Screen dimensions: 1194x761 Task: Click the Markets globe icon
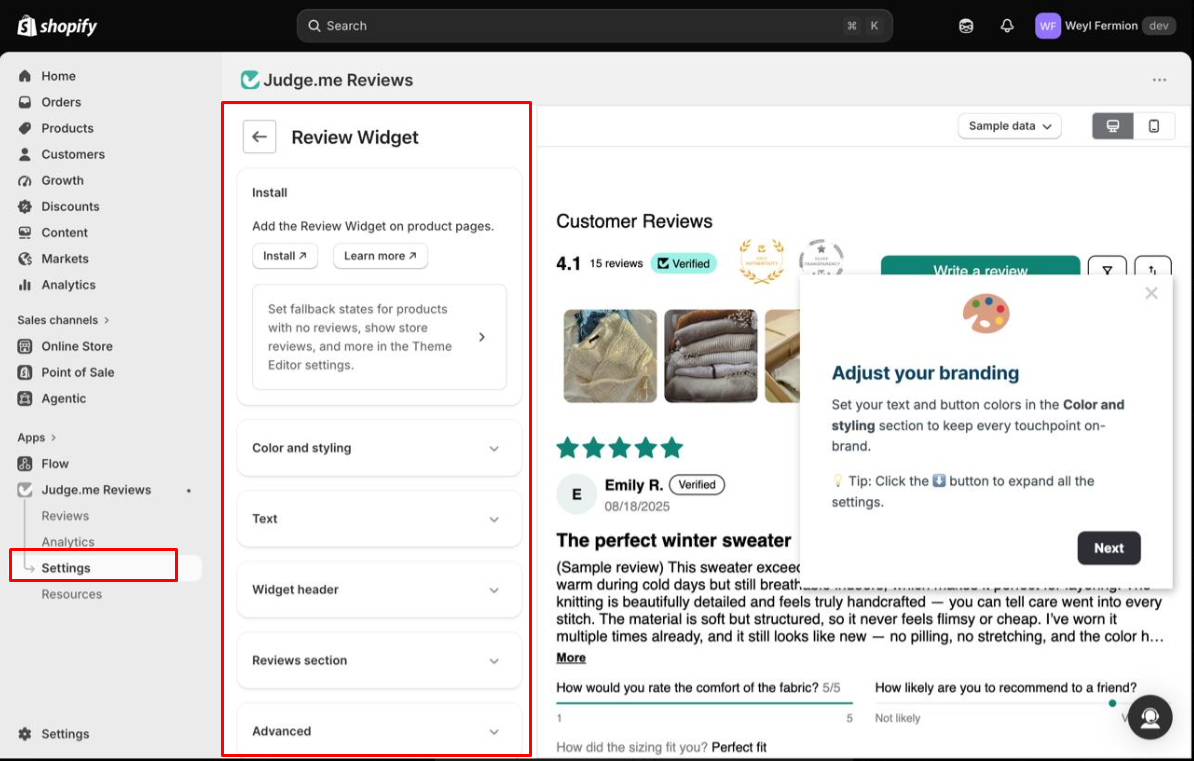pos(25,259)
